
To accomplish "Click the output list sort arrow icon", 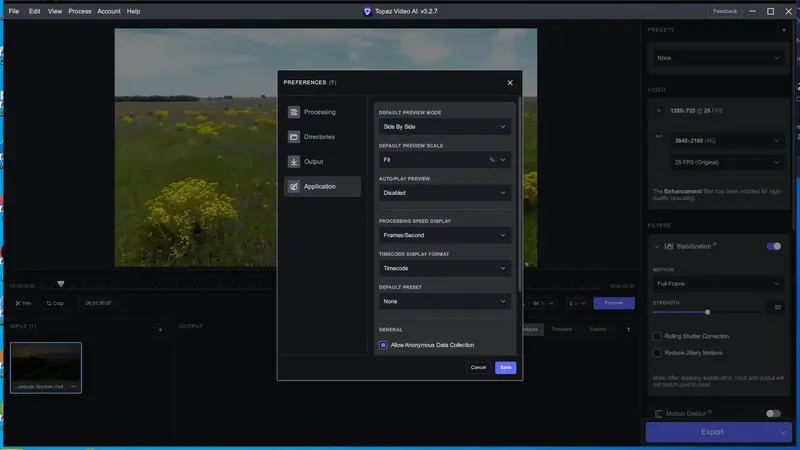I will click(629, 330).
